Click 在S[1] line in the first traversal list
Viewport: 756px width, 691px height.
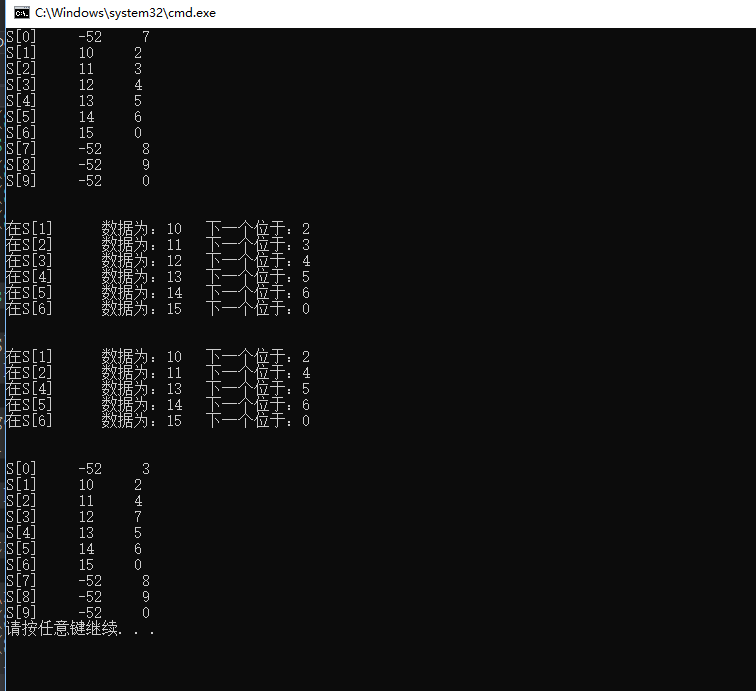[x=158, y=229]
